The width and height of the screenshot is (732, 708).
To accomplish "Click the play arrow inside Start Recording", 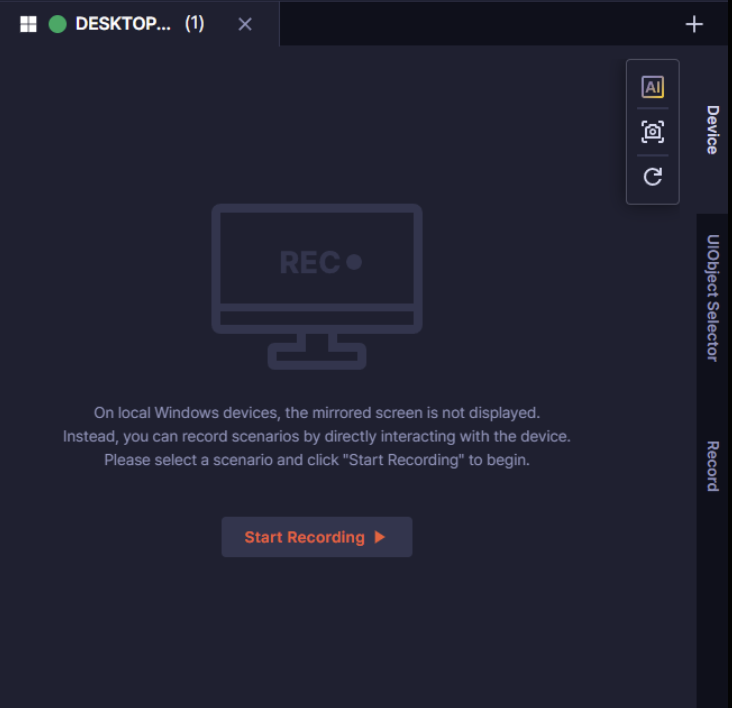I will pyautogui.click(x=380, y=537).
